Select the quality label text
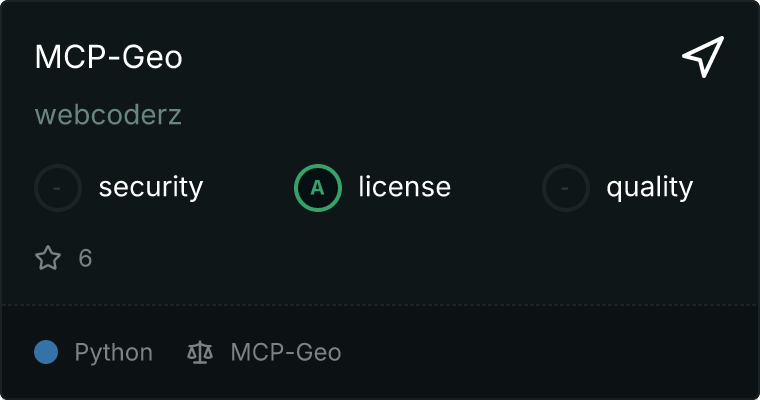The width and height of the screenshot is (760, 400). pos(649,187)
